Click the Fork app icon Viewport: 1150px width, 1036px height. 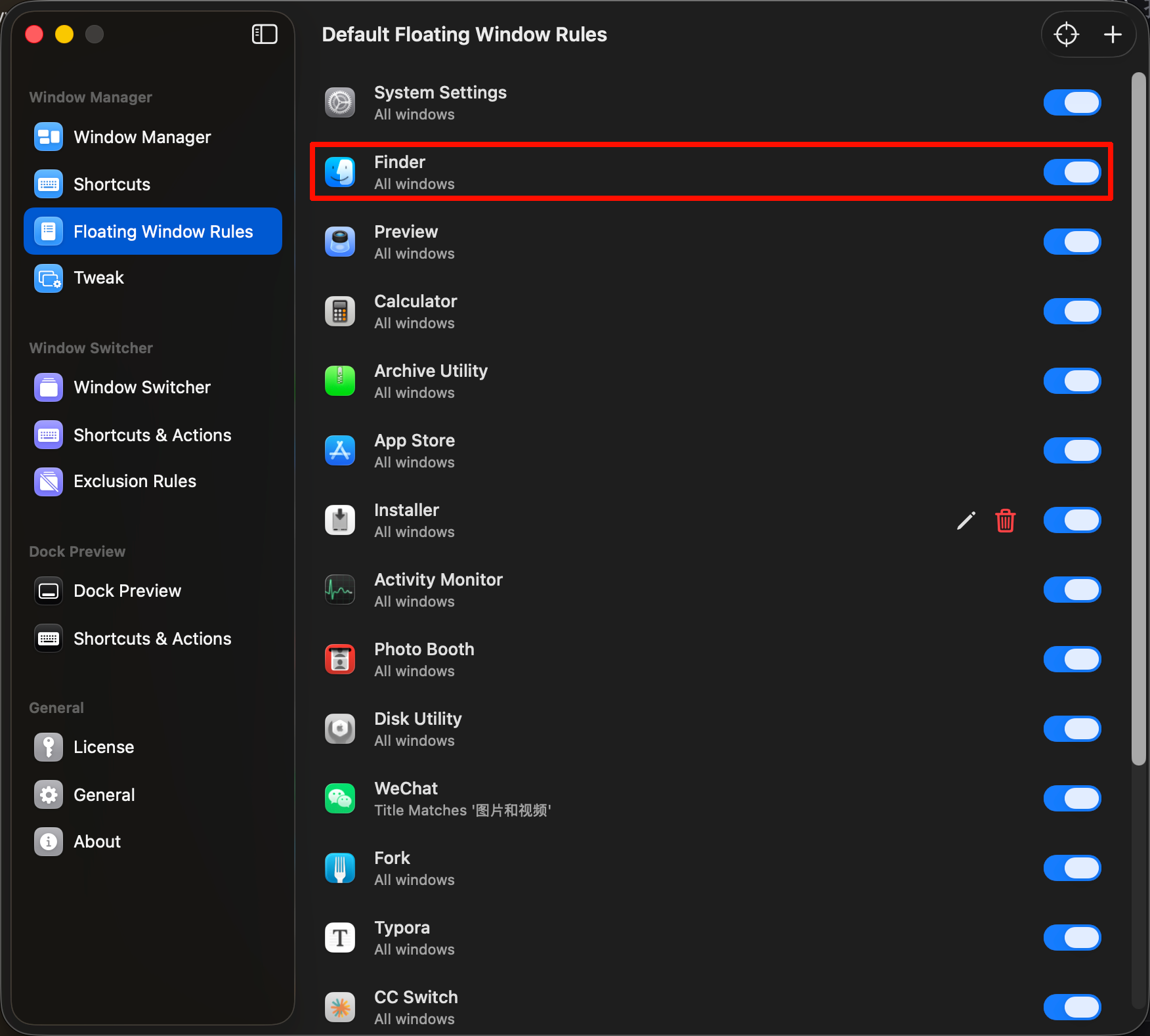click(x=340, y=868)
